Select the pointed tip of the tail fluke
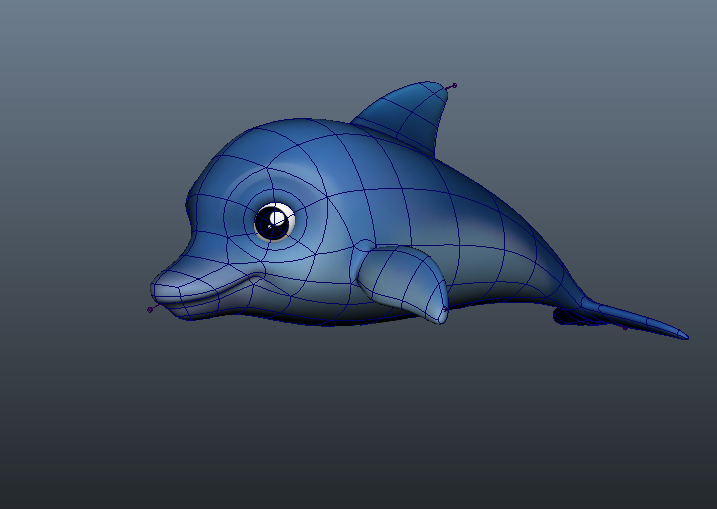The width and height of the screenshot is (717, 509). 684,334
